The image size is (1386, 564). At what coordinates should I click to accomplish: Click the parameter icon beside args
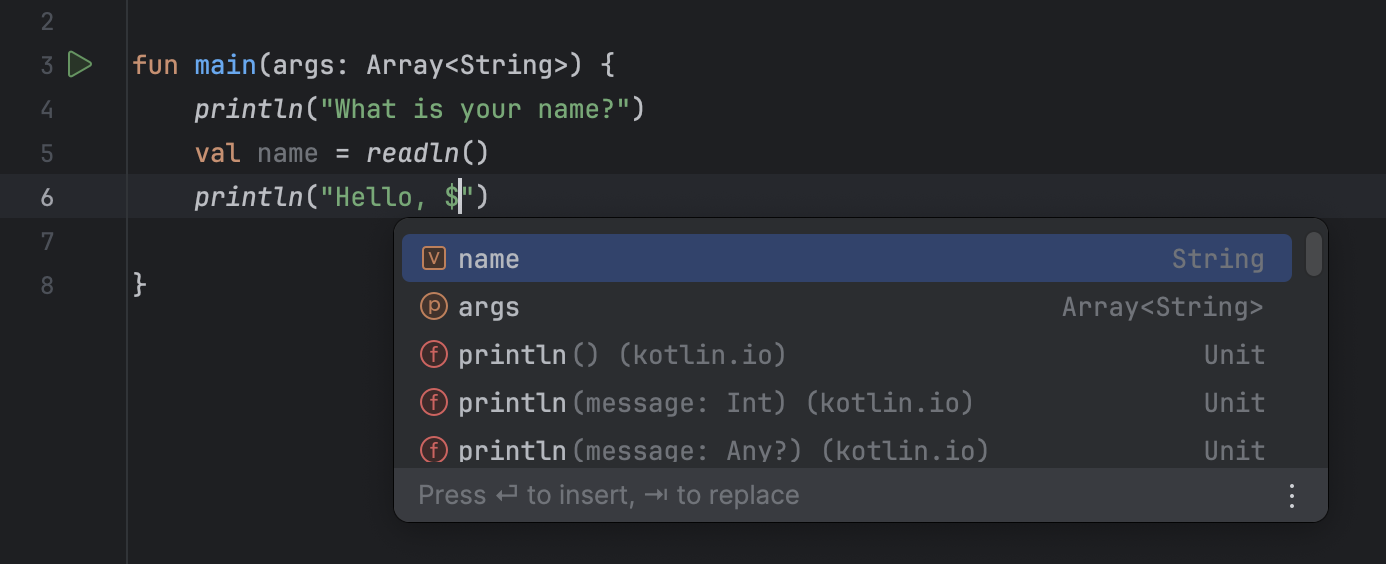pos(433,307)
